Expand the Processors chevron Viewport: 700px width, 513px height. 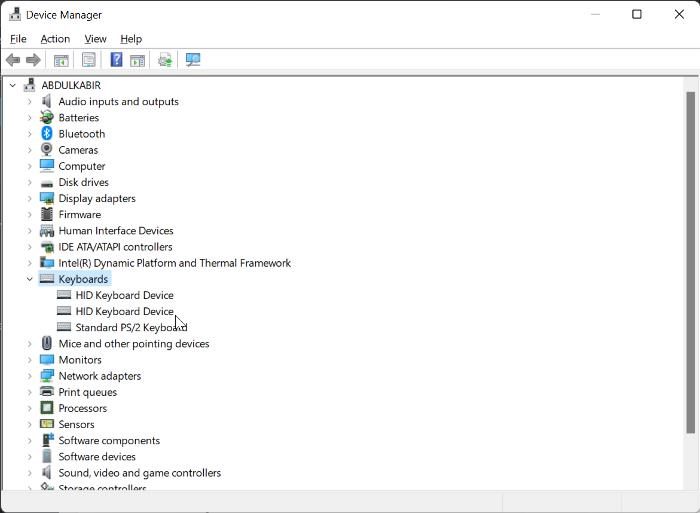coord(29,408)
